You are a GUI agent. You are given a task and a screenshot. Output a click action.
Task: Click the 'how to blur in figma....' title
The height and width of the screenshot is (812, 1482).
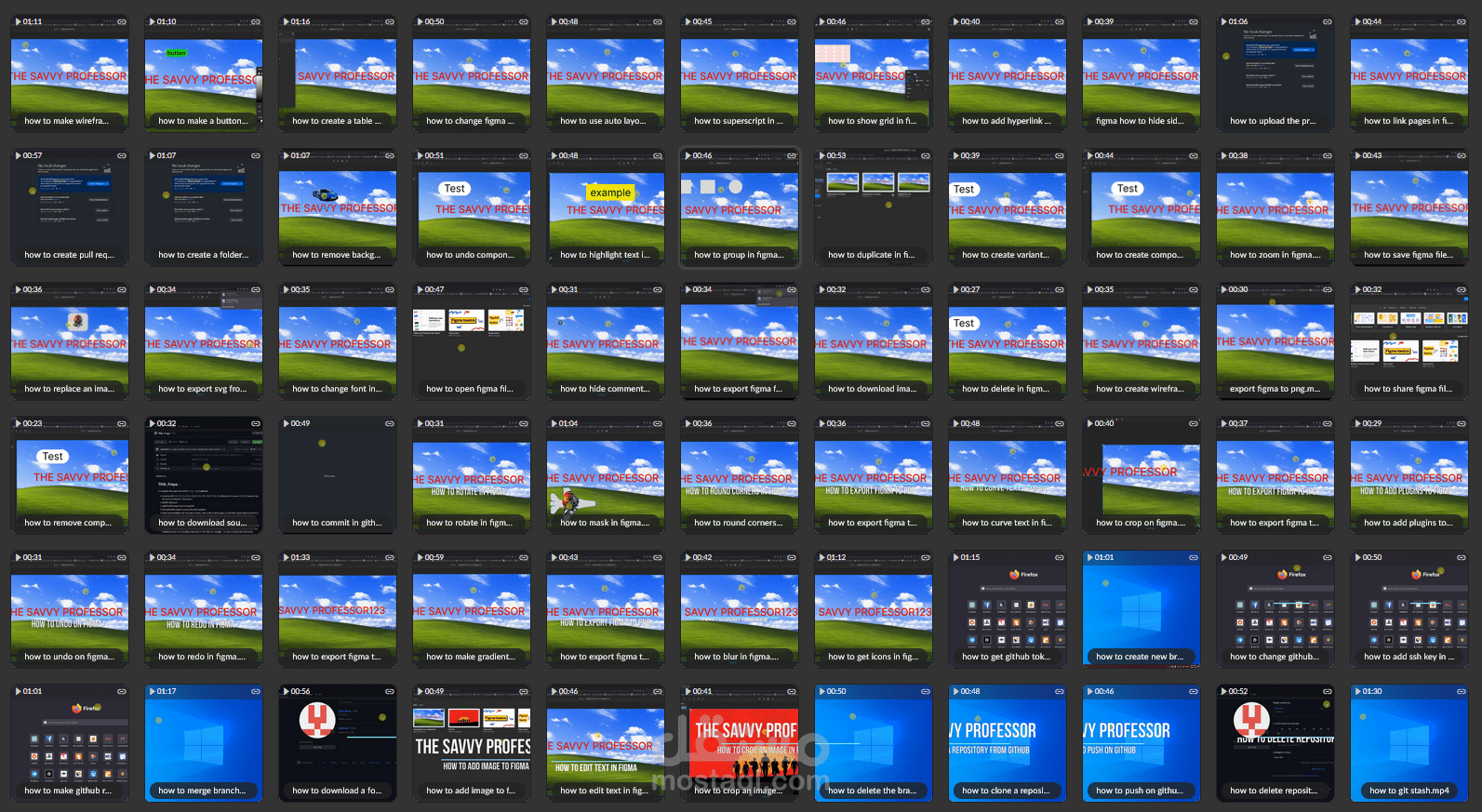pos(737,657)
